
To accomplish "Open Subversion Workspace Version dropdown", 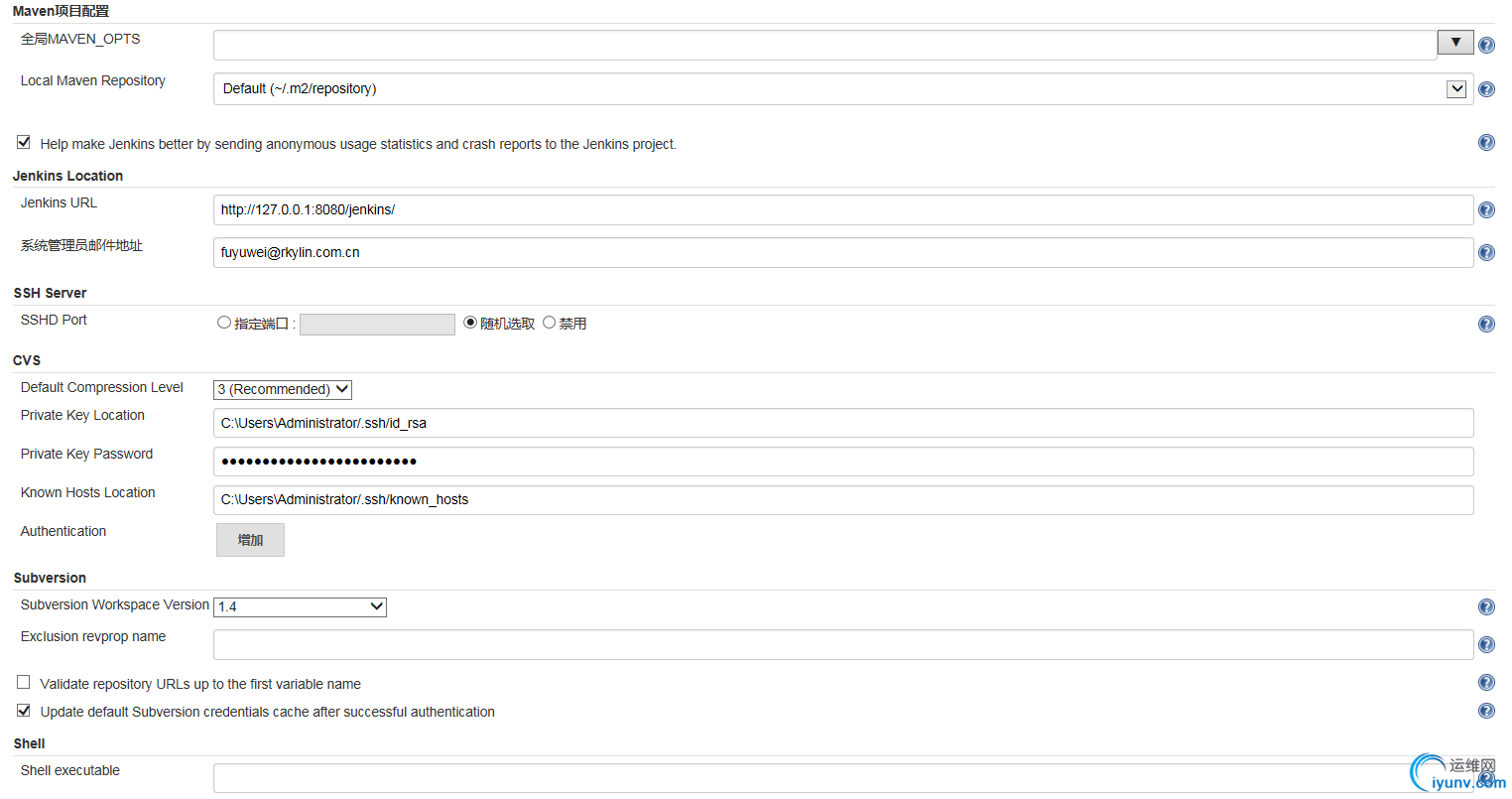I will point(300,606).
